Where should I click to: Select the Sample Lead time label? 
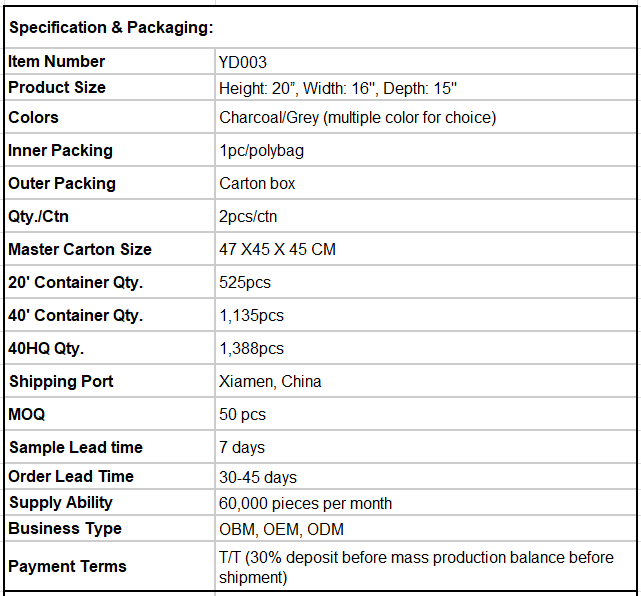[x=75, y=448]
